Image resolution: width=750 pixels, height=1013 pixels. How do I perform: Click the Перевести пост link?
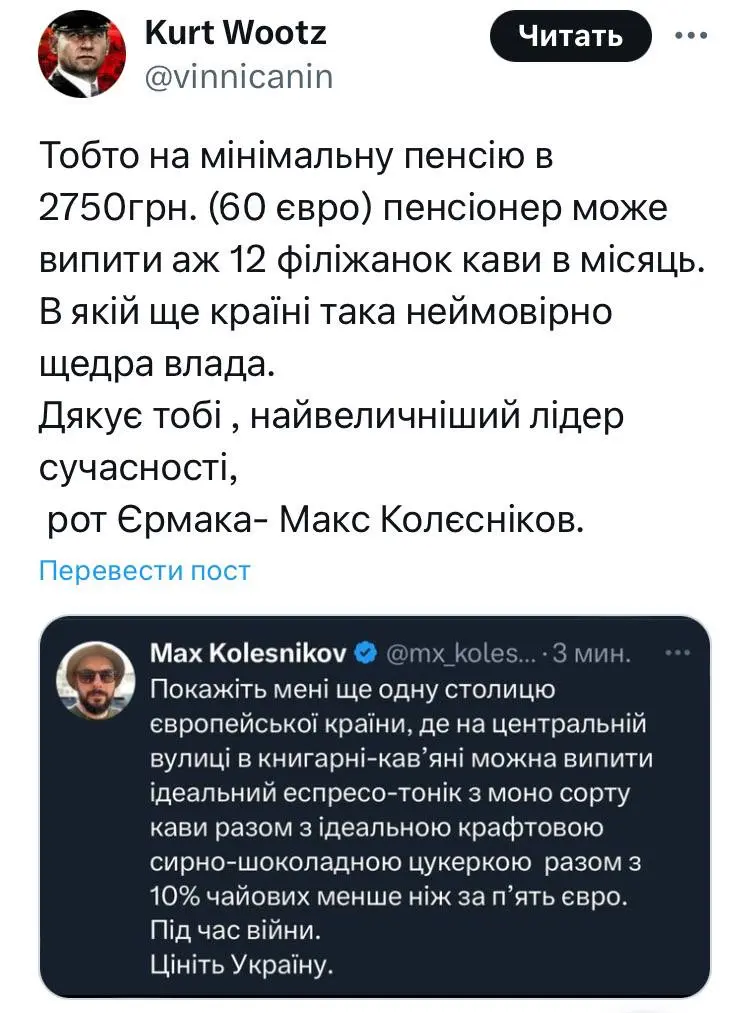point(144,571)
